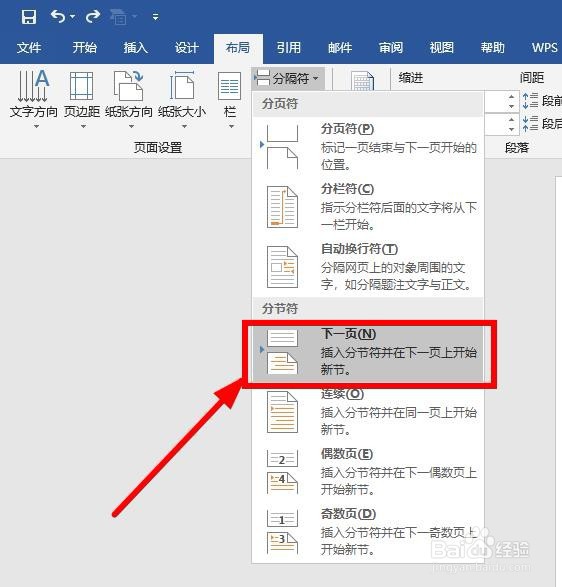The height and width of the screenshot is (587, 562).
Task: Click the 分隔符 breaks icon
Action: 262,78
